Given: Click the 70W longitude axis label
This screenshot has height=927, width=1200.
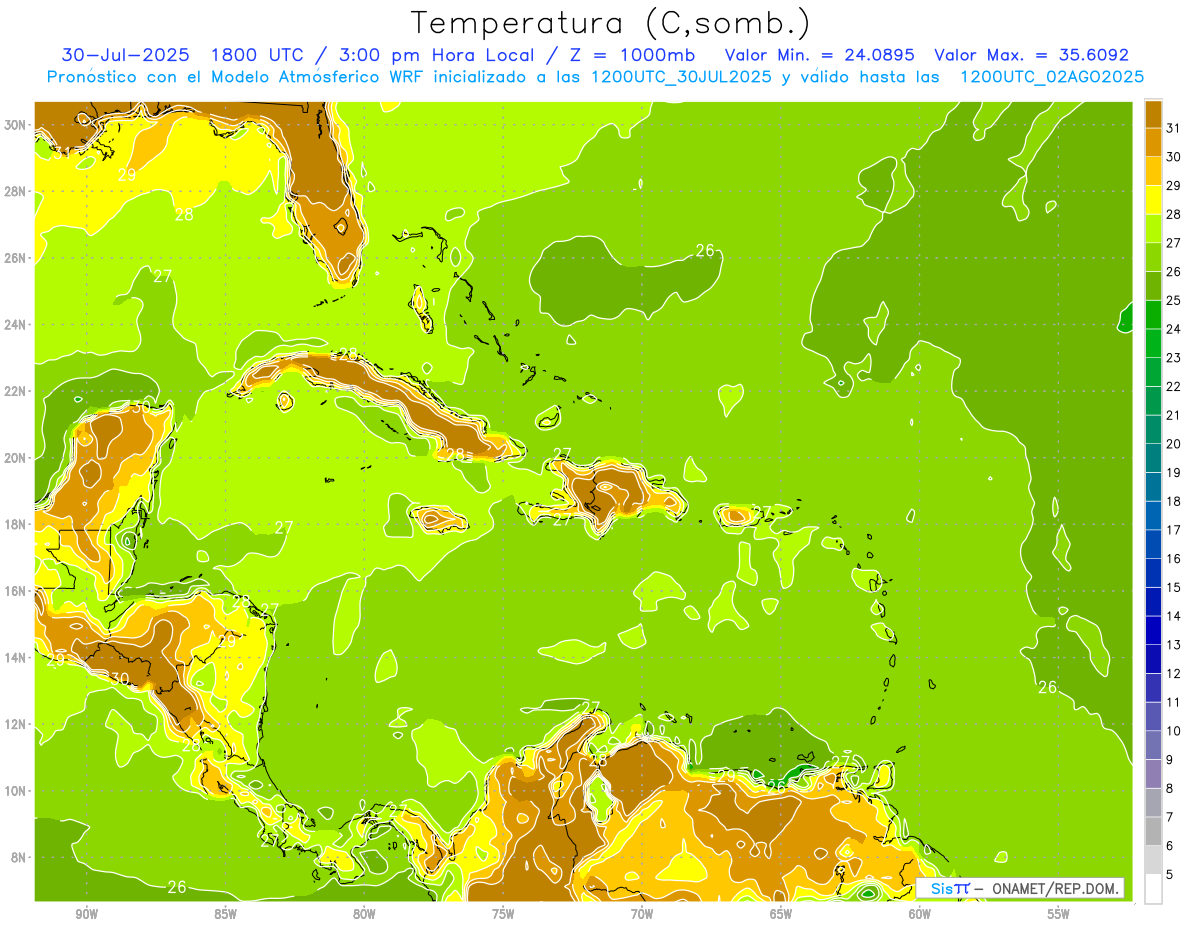Looking at the screenshot, I should click(x=642, y=914).
